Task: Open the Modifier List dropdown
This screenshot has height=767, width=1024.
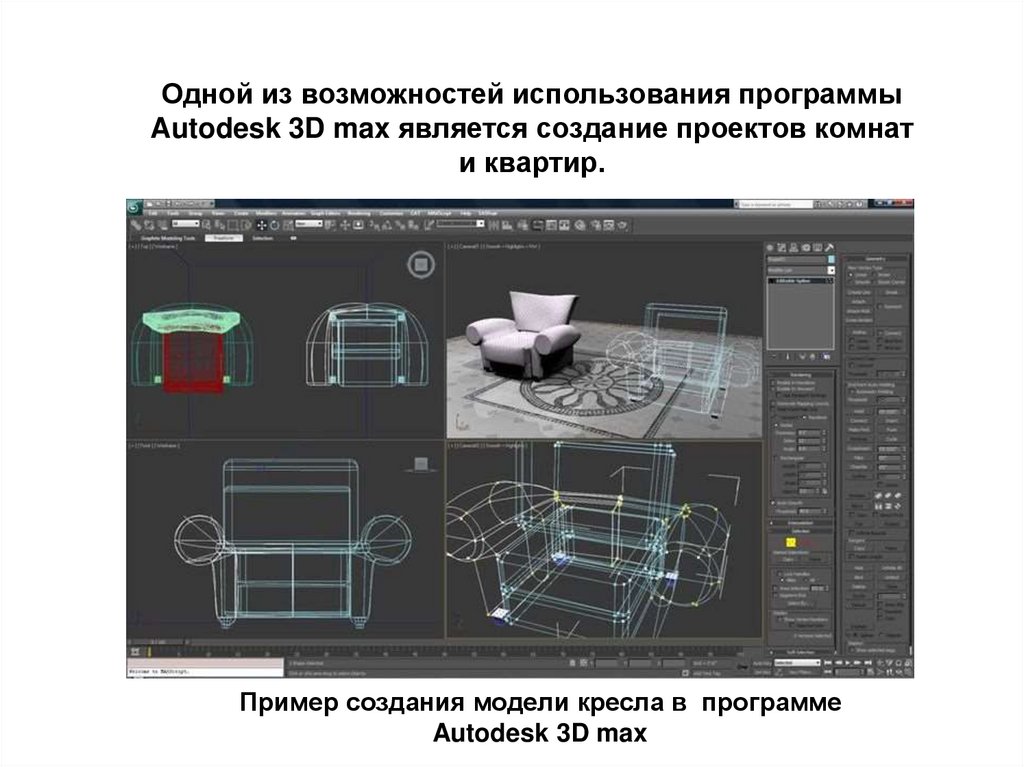Action: coord(801,270)
